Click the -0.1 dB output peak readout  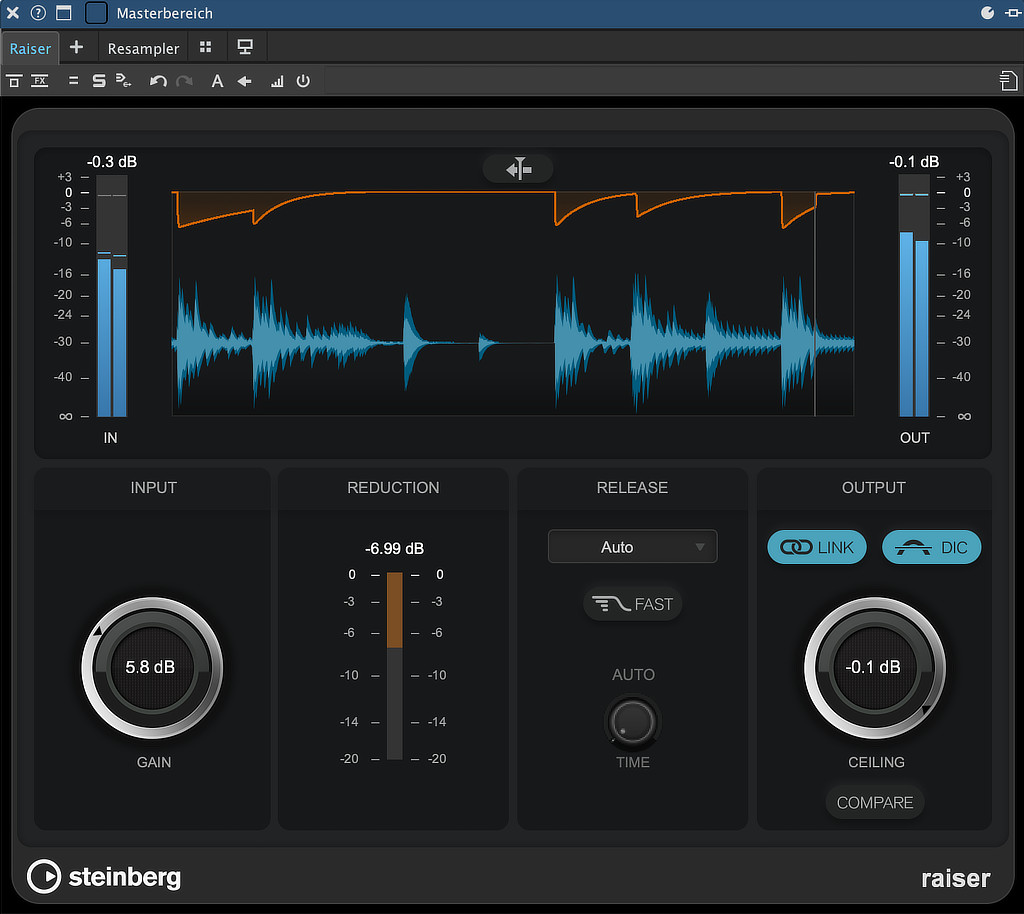[914, 161]
